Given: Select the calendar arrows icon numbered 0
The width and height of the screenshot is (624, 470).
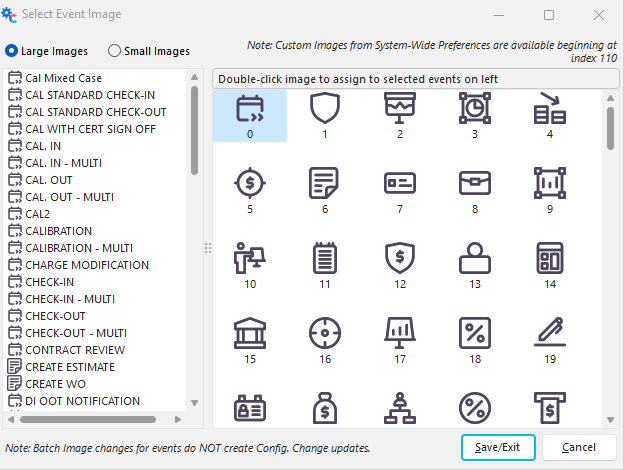Looking at the screenshot, I should [250, 108].
